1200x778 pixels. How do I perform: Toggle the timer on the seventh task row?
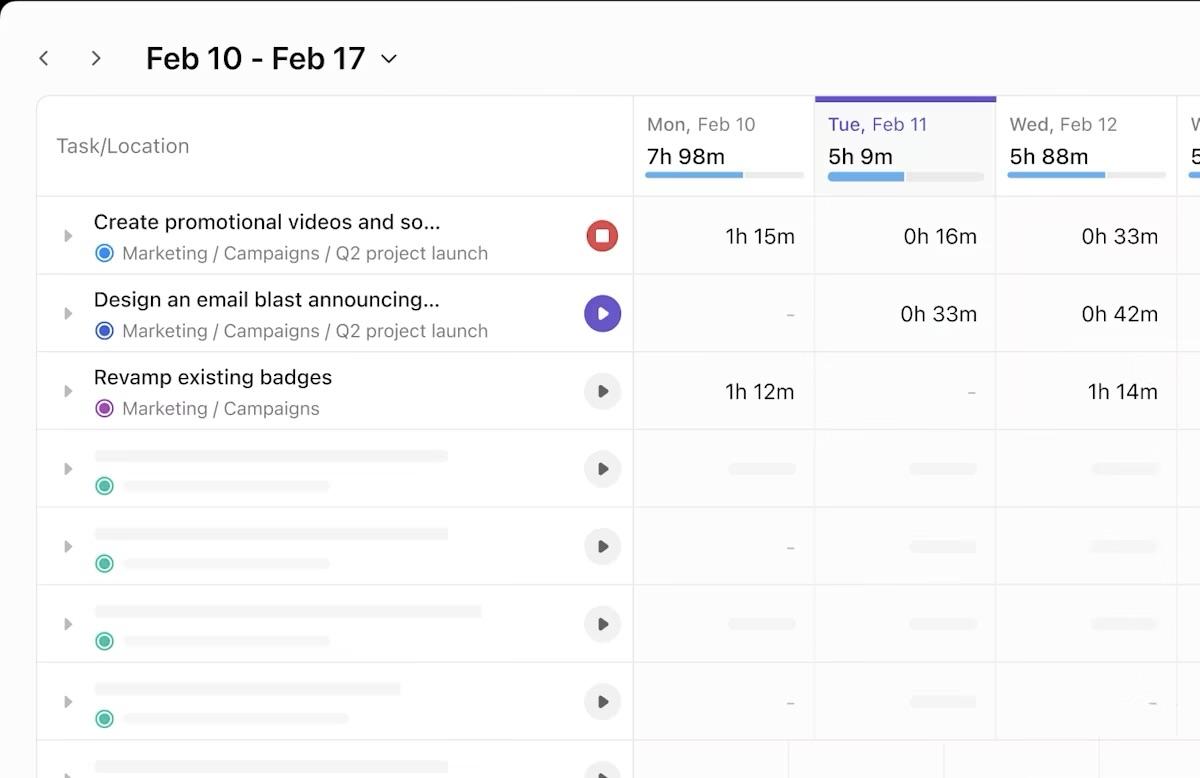point(603,701)
